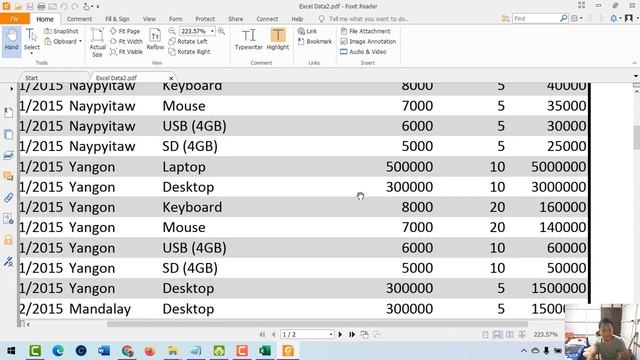Zoom out with the minus magnifier
Image resolution: width=640 pixels, height=360 pixels.
[172, 31]
